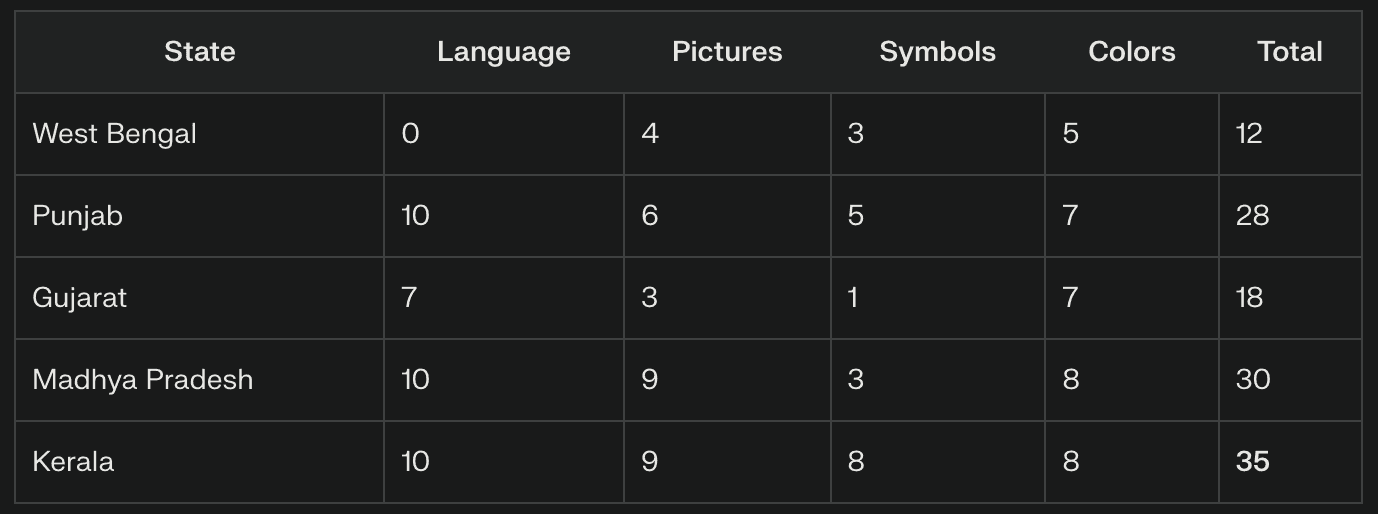
Task: Click Madhya Pradesh's total 30
Action: (1253, 380)
